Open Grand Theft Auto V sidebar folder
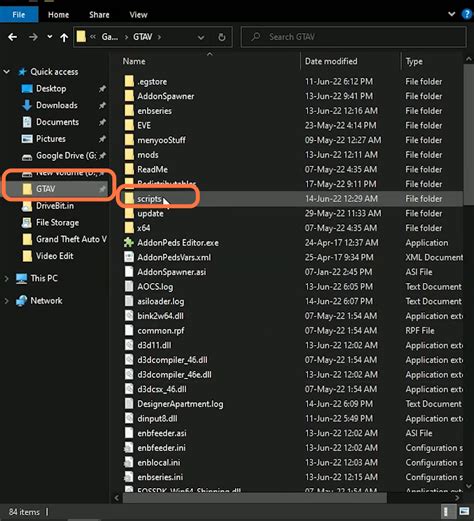The image size is (474, 521). (71, 239)
